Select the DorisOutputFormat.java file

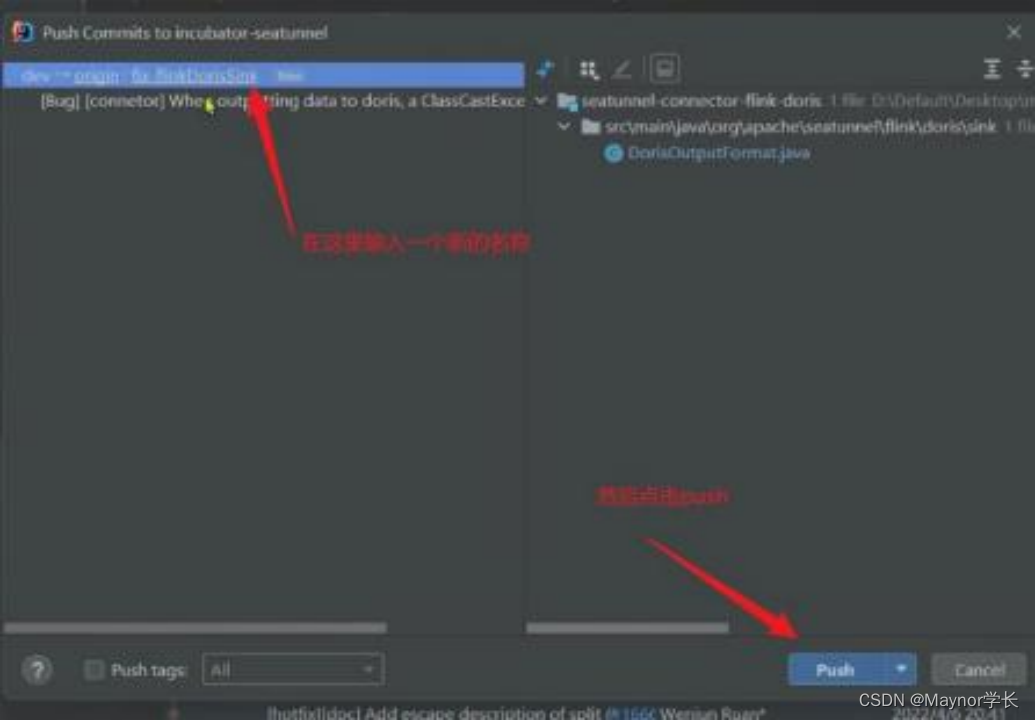coord(718,152)
